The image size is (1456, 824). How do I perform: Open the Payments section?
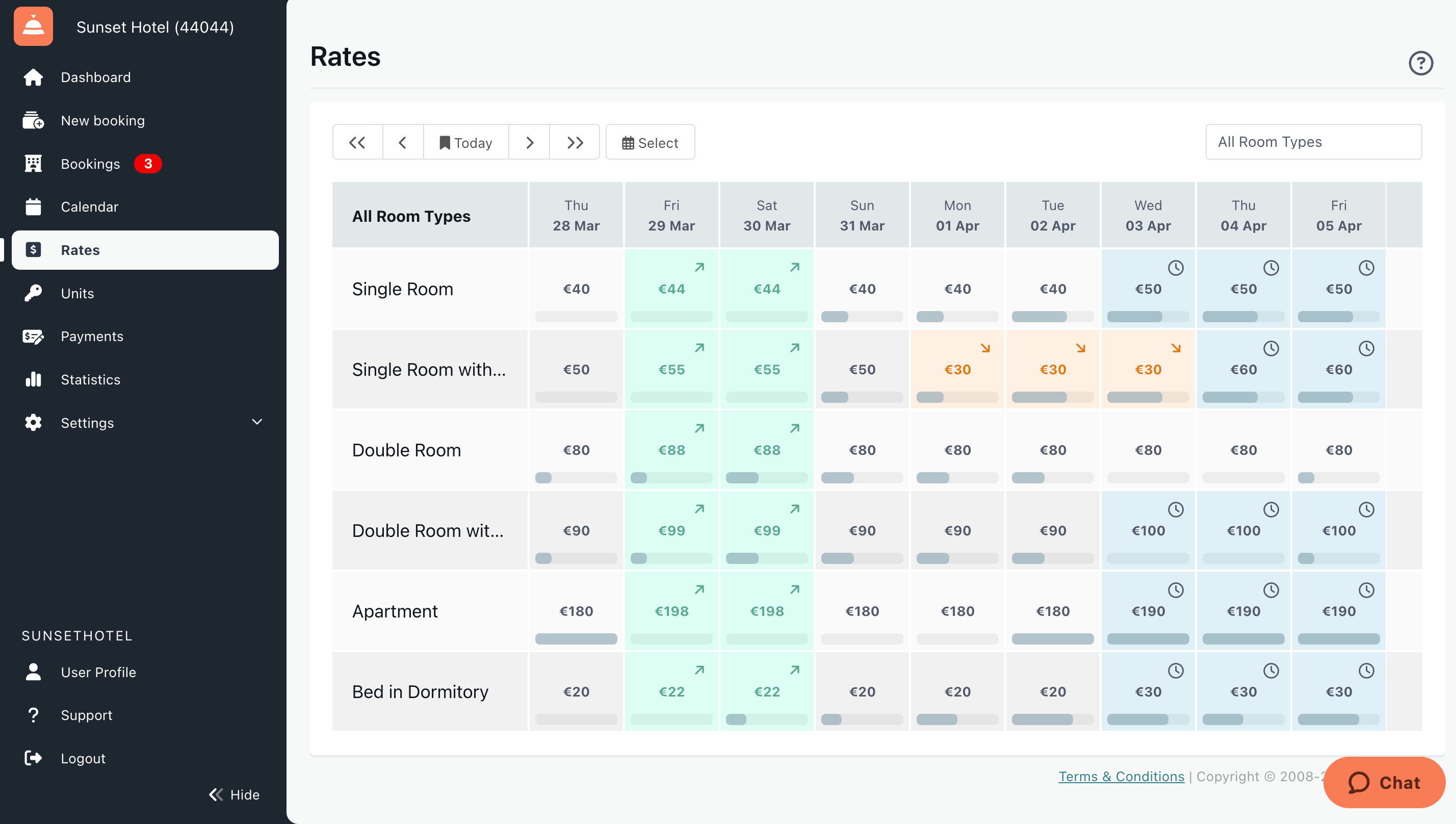coord(92,337)
